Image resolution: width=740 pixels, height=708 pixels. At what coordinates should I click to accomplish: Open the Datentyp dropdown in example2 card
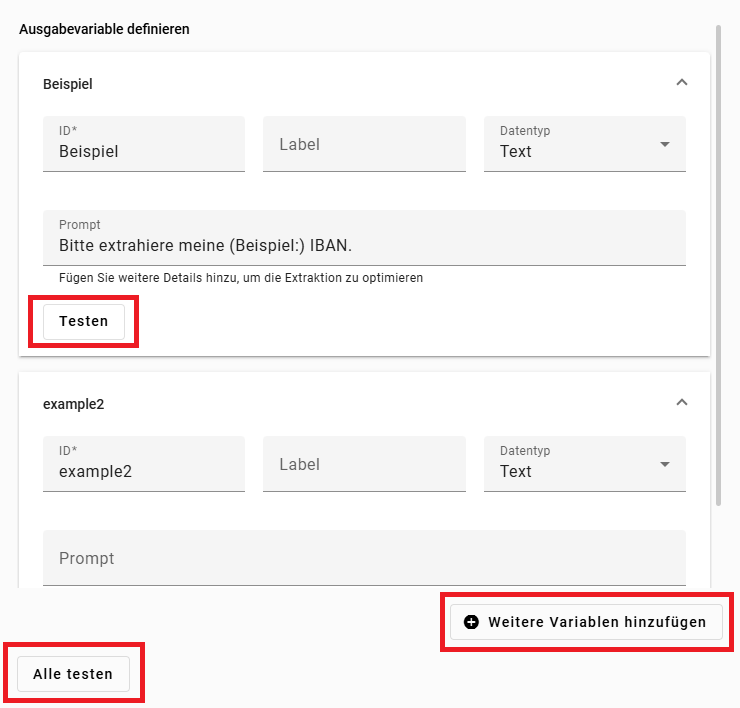click(584, 464)
